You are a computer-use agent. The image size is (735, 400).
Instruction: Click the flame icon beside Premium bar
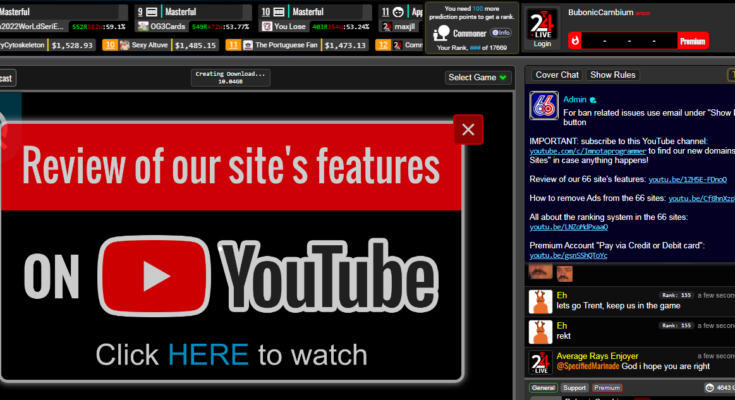(575, 41)
